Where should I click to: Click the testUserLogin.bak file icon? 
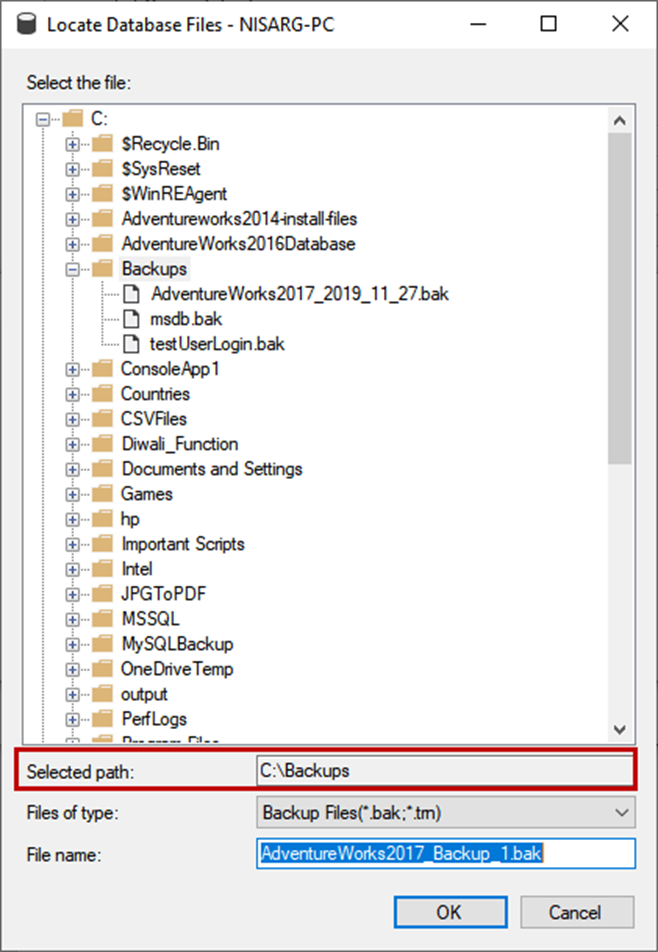click(132, 344)
